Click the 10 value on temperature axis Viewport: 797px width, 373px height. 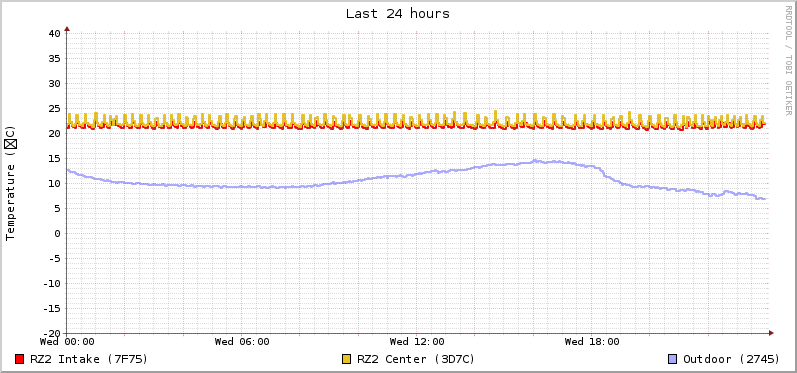[55, 183]
